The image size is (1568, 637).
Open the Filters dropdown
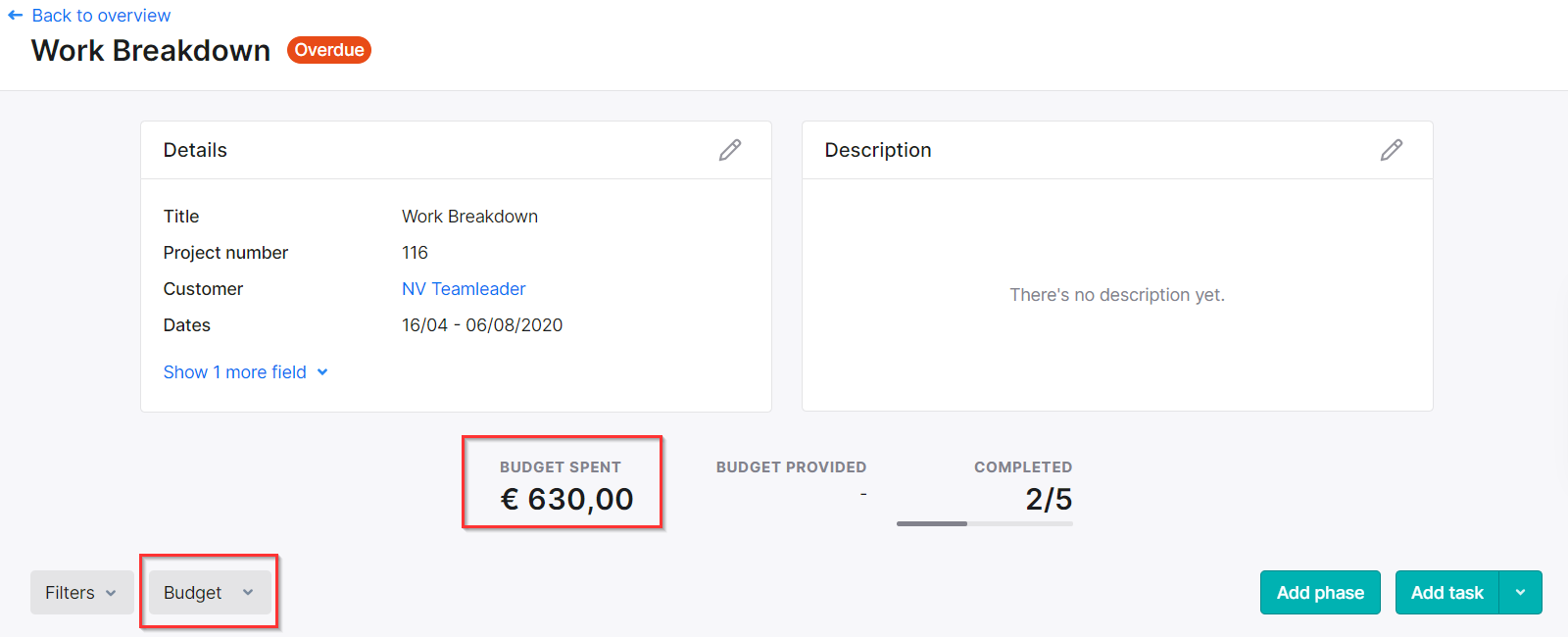pos(82,593)
